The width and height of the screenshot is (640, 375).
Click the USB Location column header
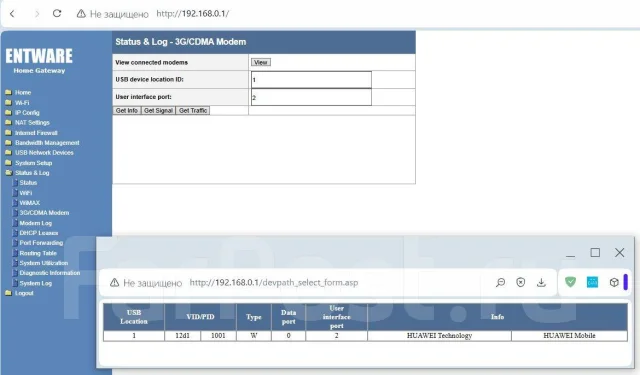[134, 317]
